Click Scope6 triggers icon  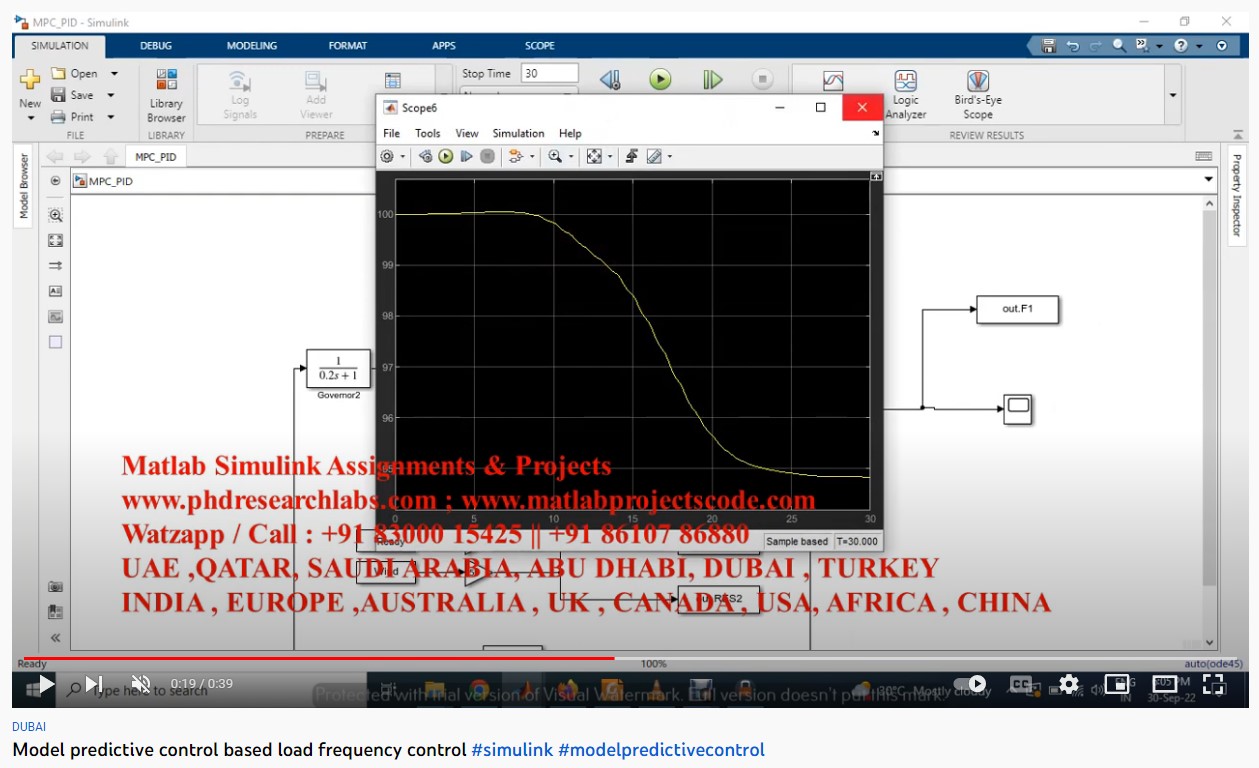[x=633, y=156]
